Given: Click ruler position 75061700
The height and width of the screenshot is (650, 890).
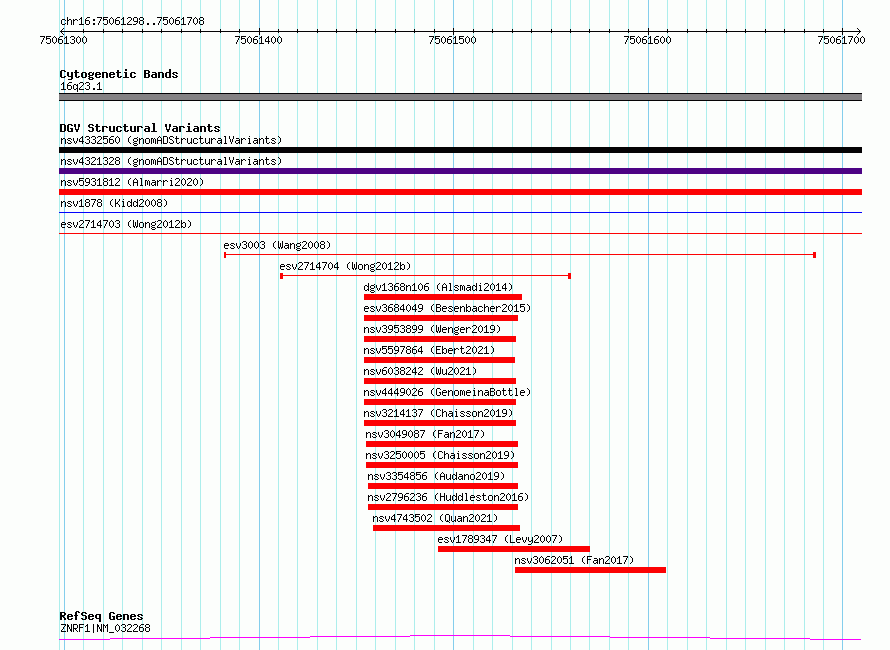Looking at the screenshot, I should pos(841,40).
